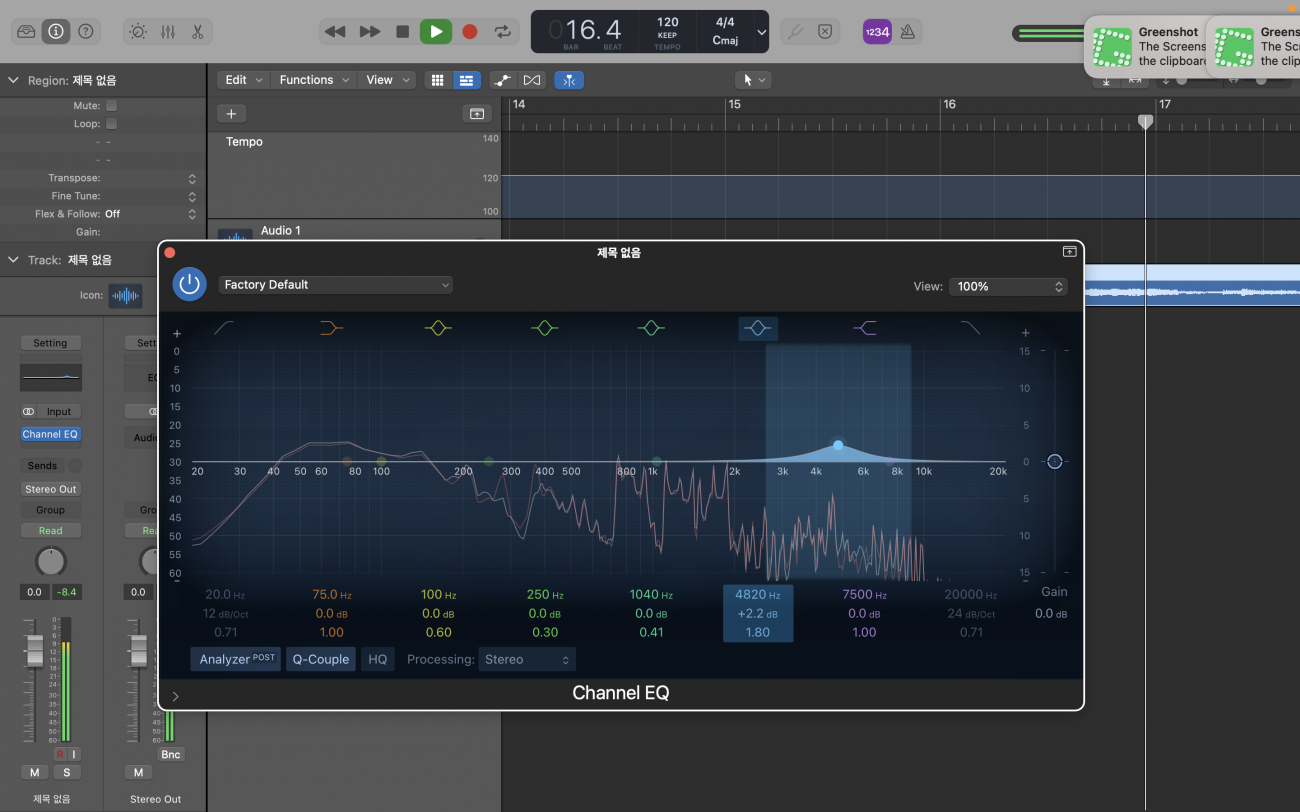Screen dimensions: 1300x812
Task: Switch to list view icon in tracks toolbar
Action: [465, 80]
